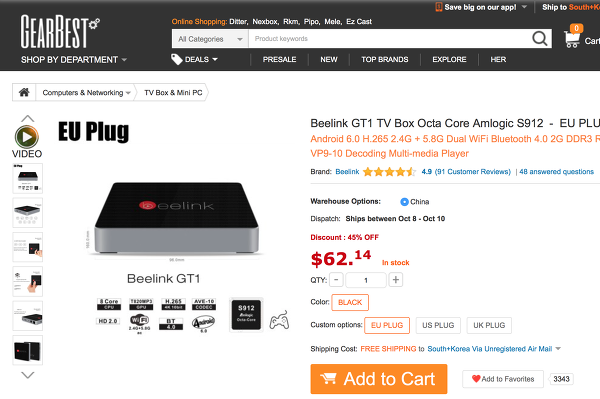Open the TOP BRANDS menu item
The image size is (600, 399).
(385, 59)
